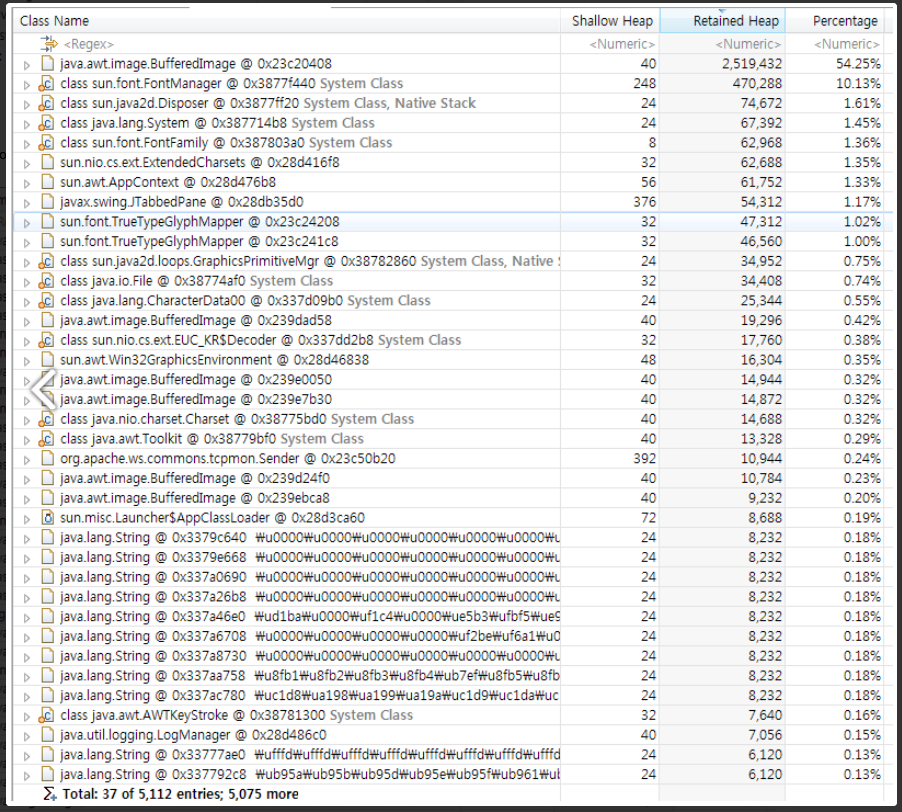Expand the Total entries summary icon
902x812 pixels.
(49, 794)
